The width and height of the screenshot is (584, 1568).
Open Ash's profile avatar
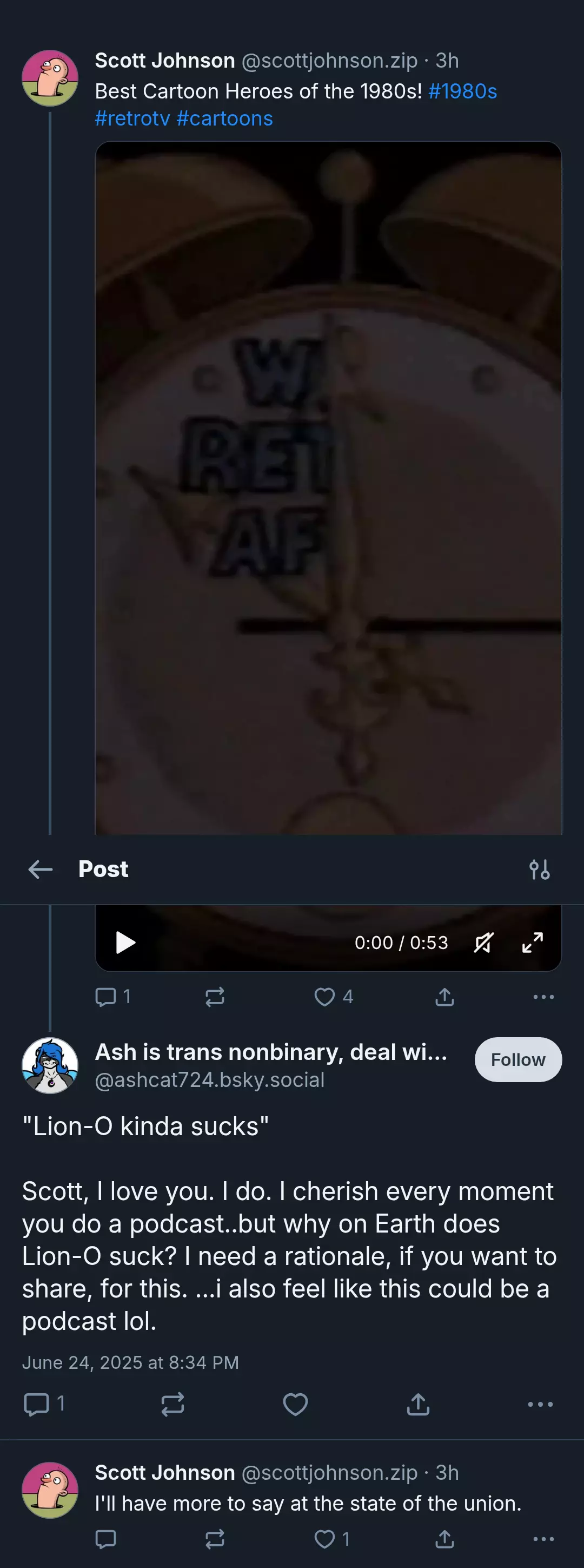tap(50, 1066)
